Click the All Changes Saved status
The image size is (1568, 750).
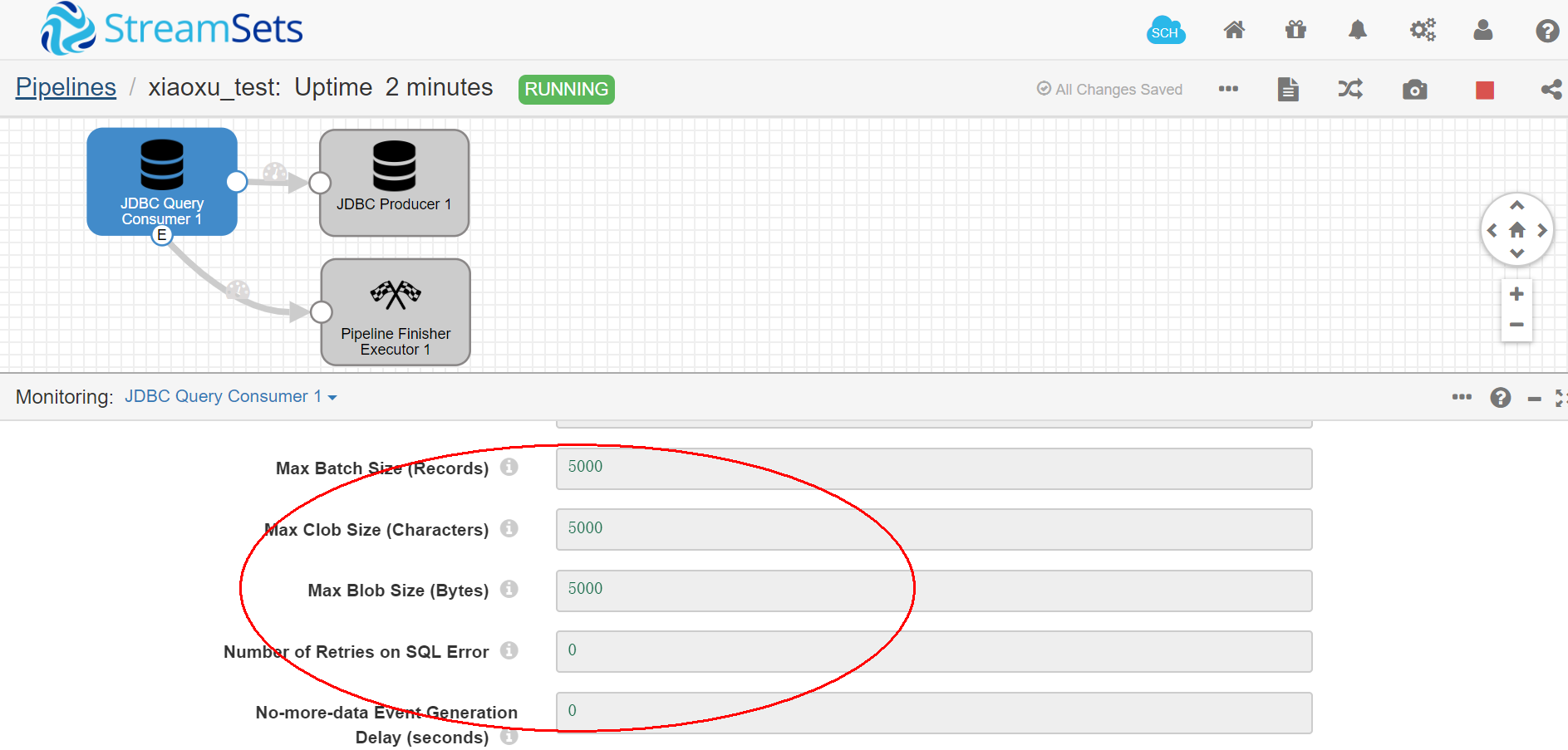[x=1109, y=89]
